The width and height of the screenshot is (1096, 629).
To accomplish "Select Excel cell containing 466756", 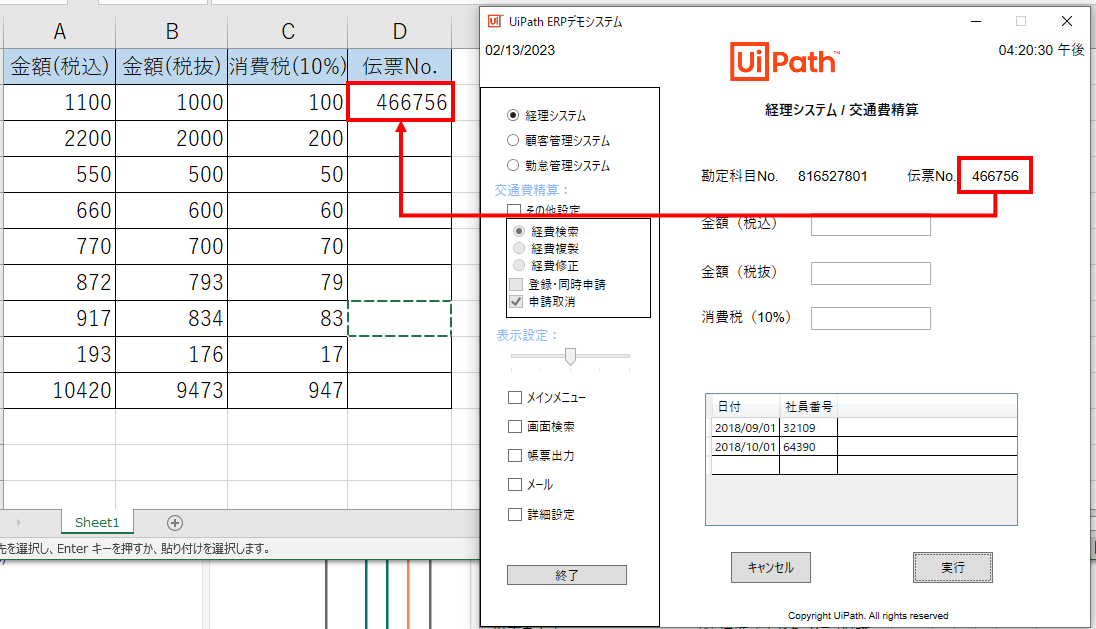I will [x=400, y=102].
